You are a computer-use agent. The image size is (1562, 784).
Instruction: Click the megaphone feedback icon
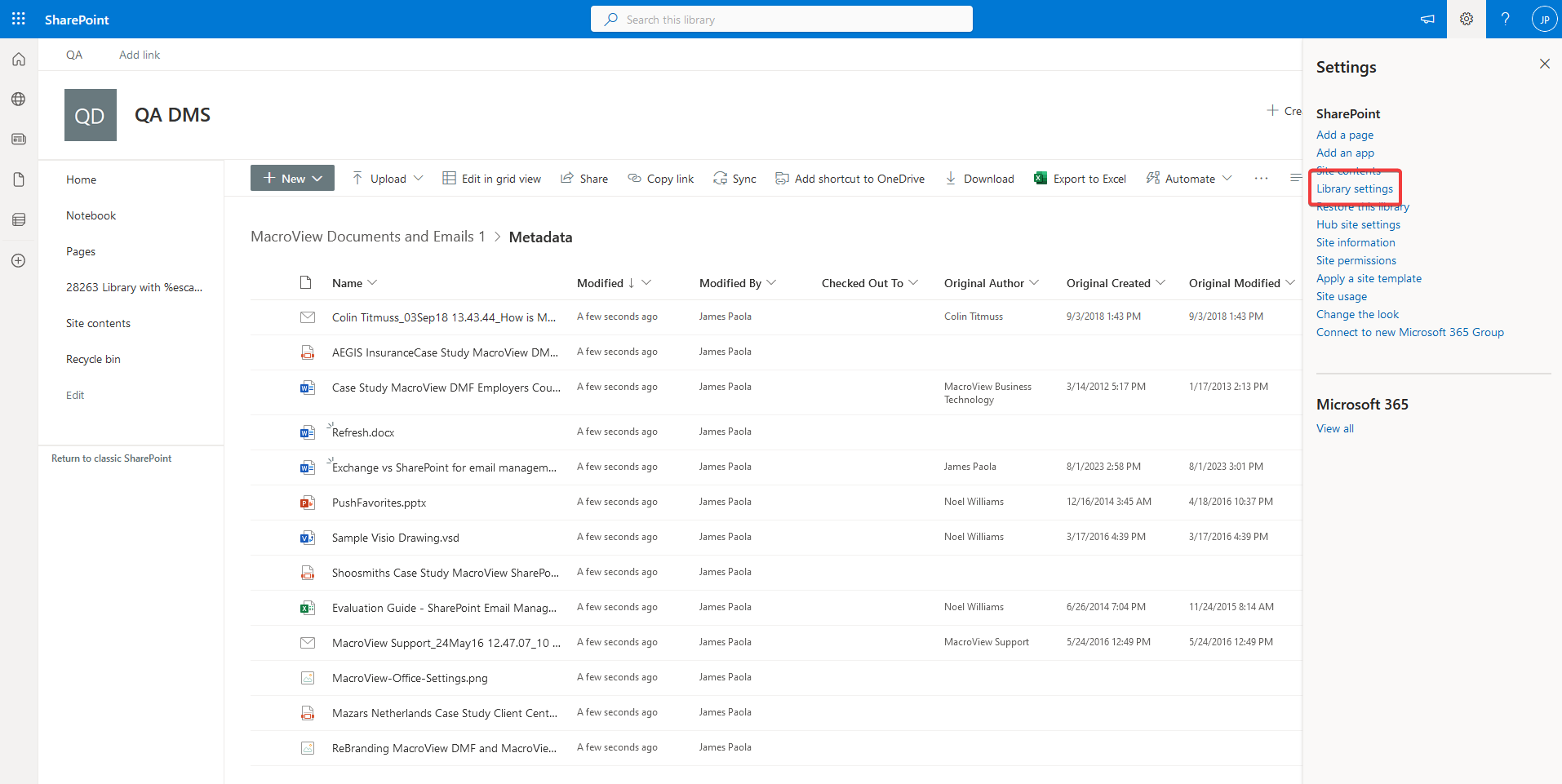(1427, 19)
